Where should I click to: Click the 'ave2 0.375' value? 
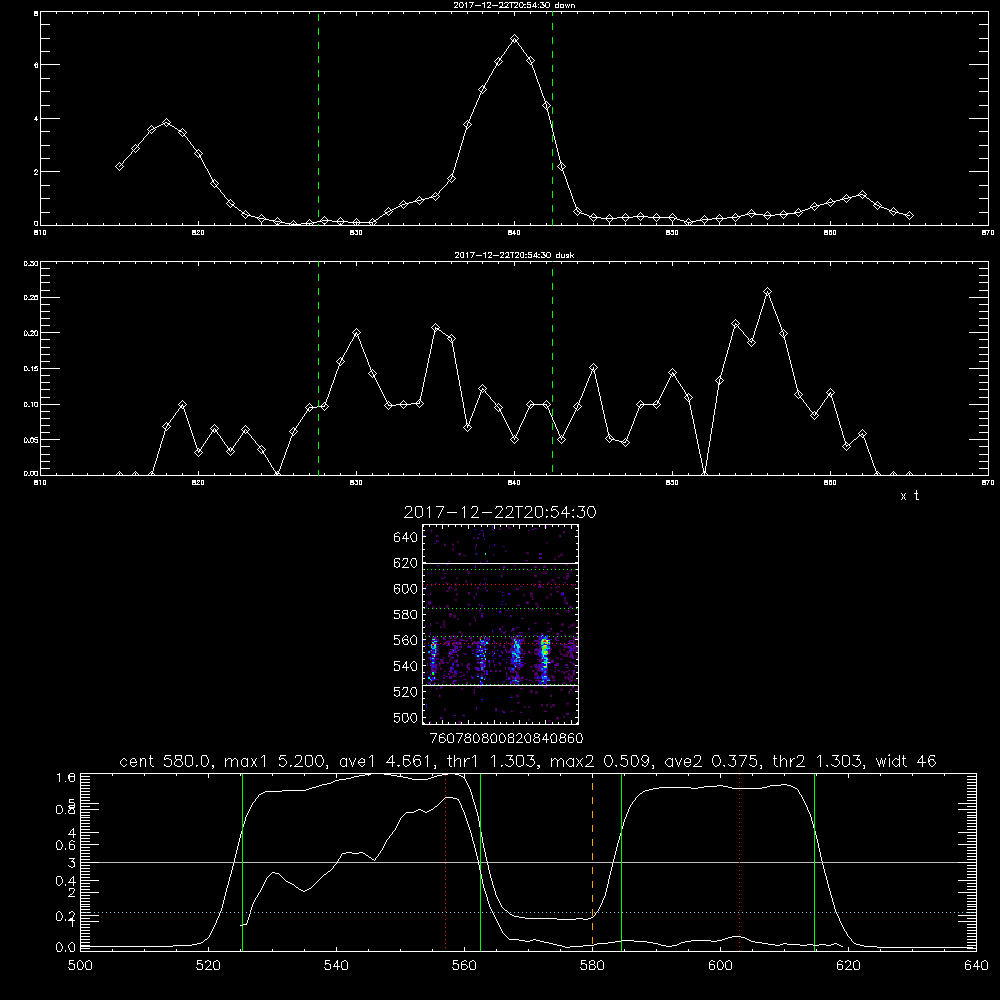click(711, 761)
